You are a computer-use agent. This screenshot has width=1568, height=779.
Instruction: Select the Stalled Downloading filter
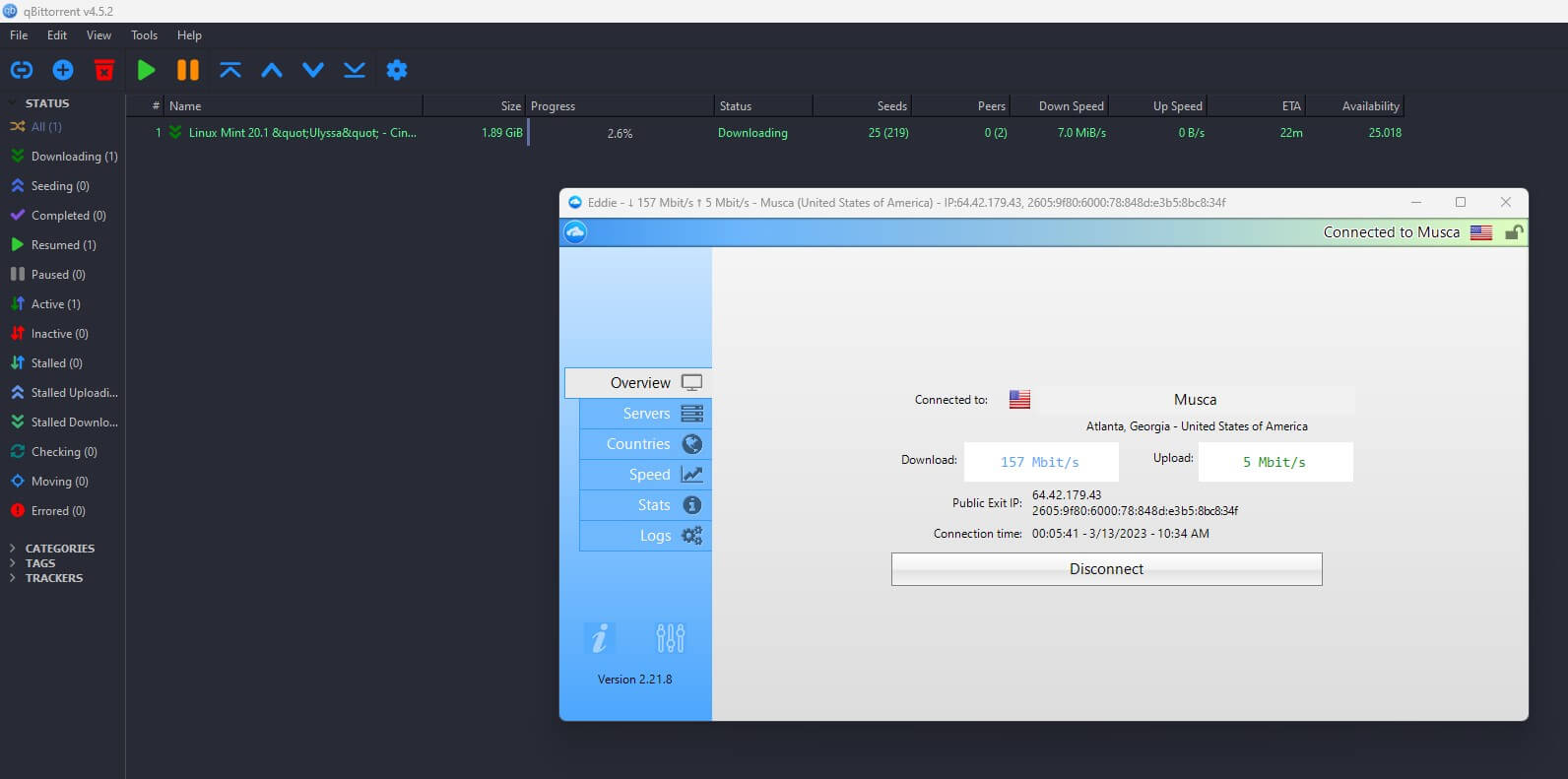63,422
